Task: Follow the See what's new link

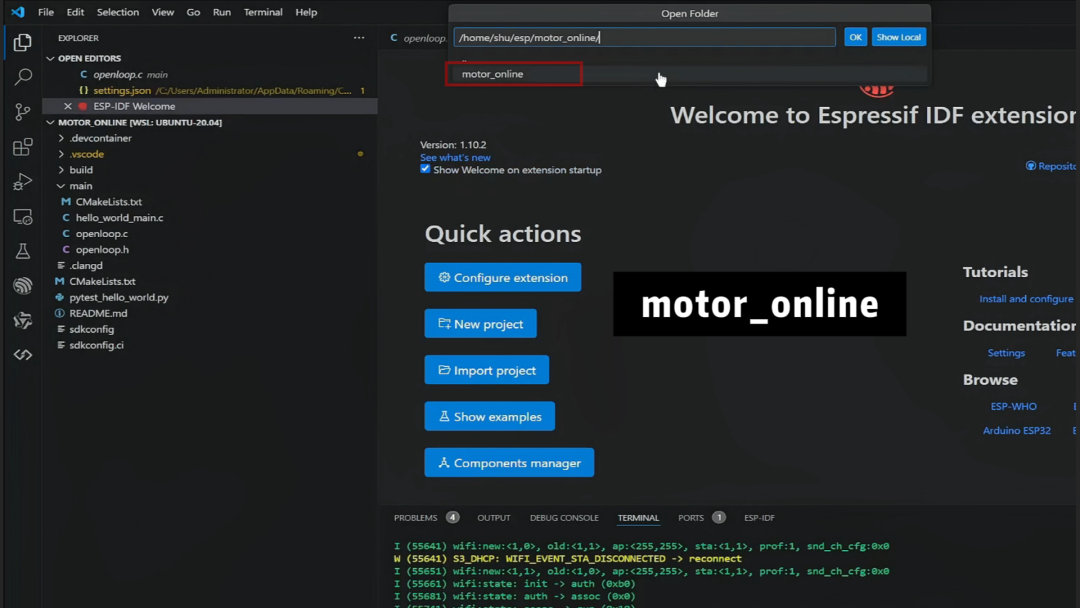Action: point(455,158)
